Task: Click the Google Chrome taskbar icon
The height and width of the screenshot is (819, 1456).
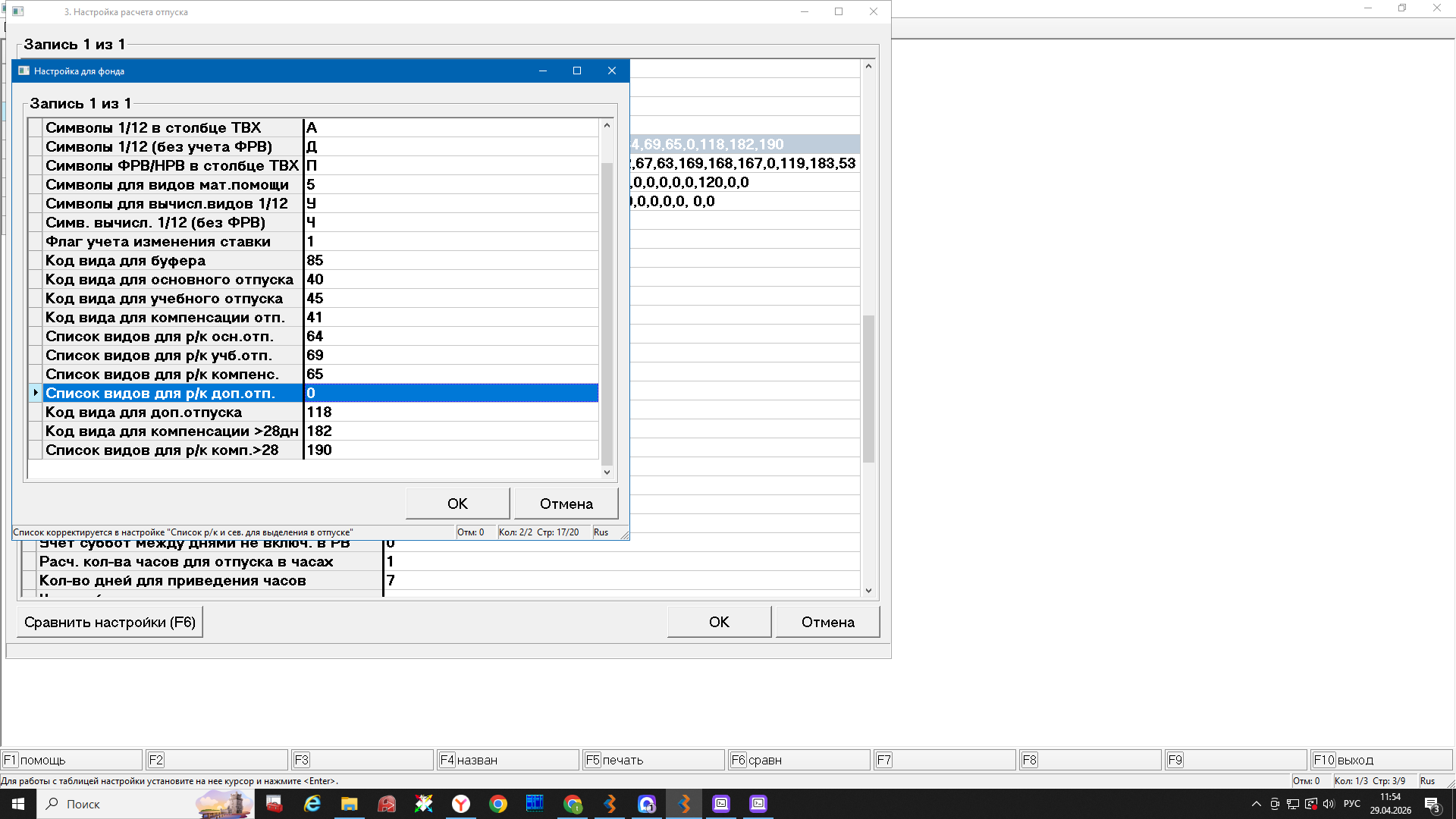Action: click(x=498, y=804)
